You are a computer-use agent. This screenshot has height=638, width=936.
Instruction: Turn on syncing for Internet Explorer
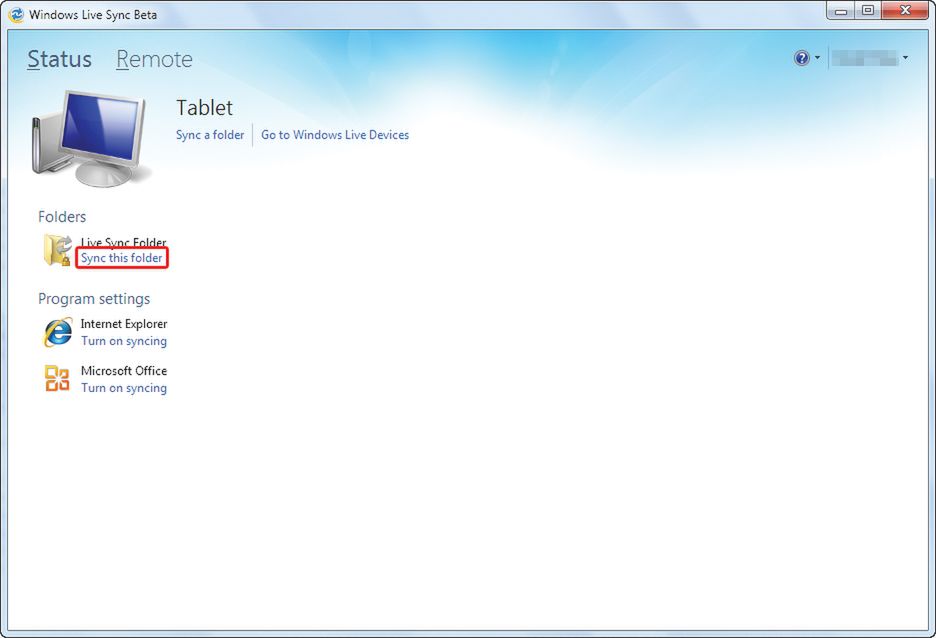point(124,341)
